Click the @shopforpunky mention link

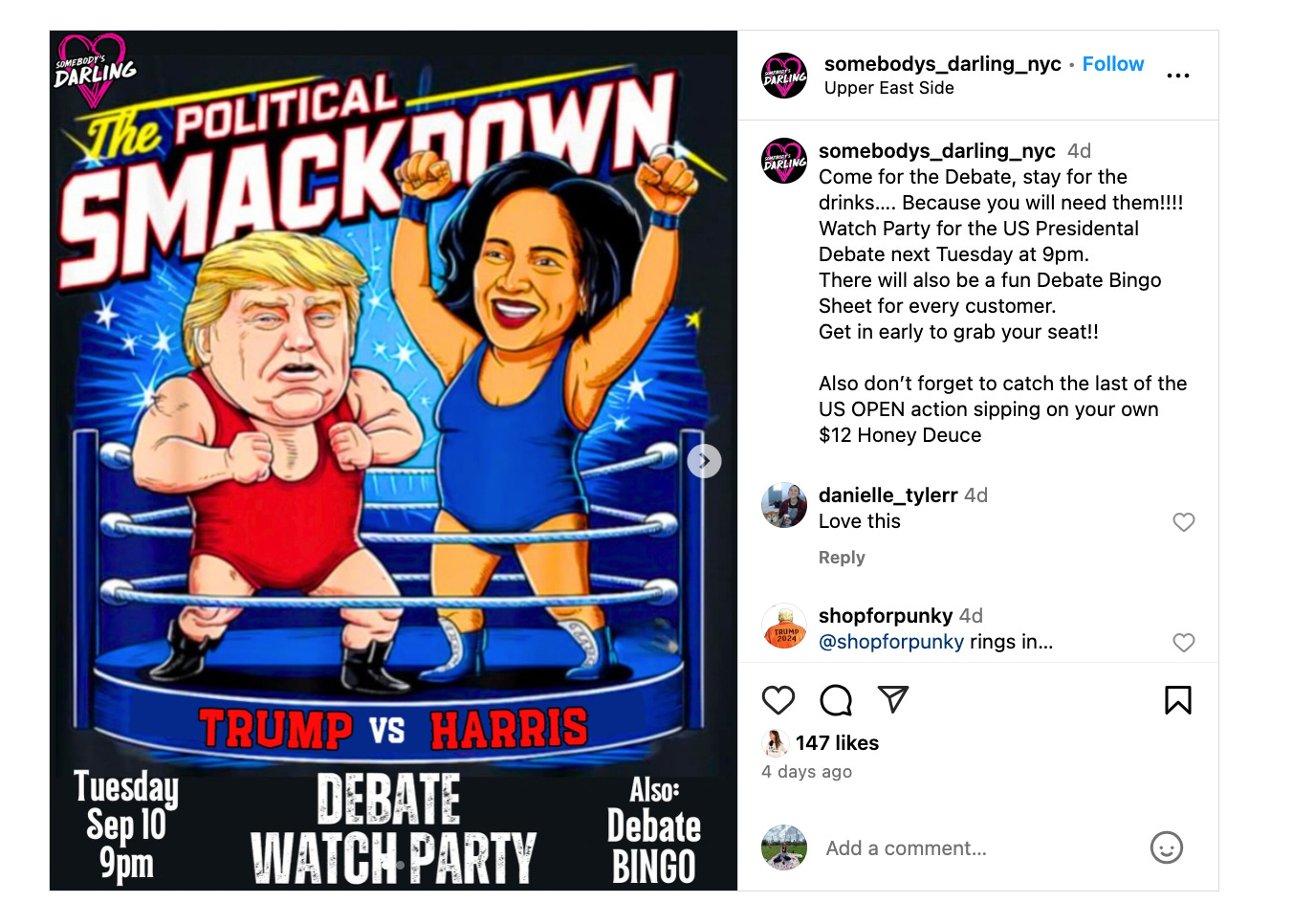pos(890,642)
